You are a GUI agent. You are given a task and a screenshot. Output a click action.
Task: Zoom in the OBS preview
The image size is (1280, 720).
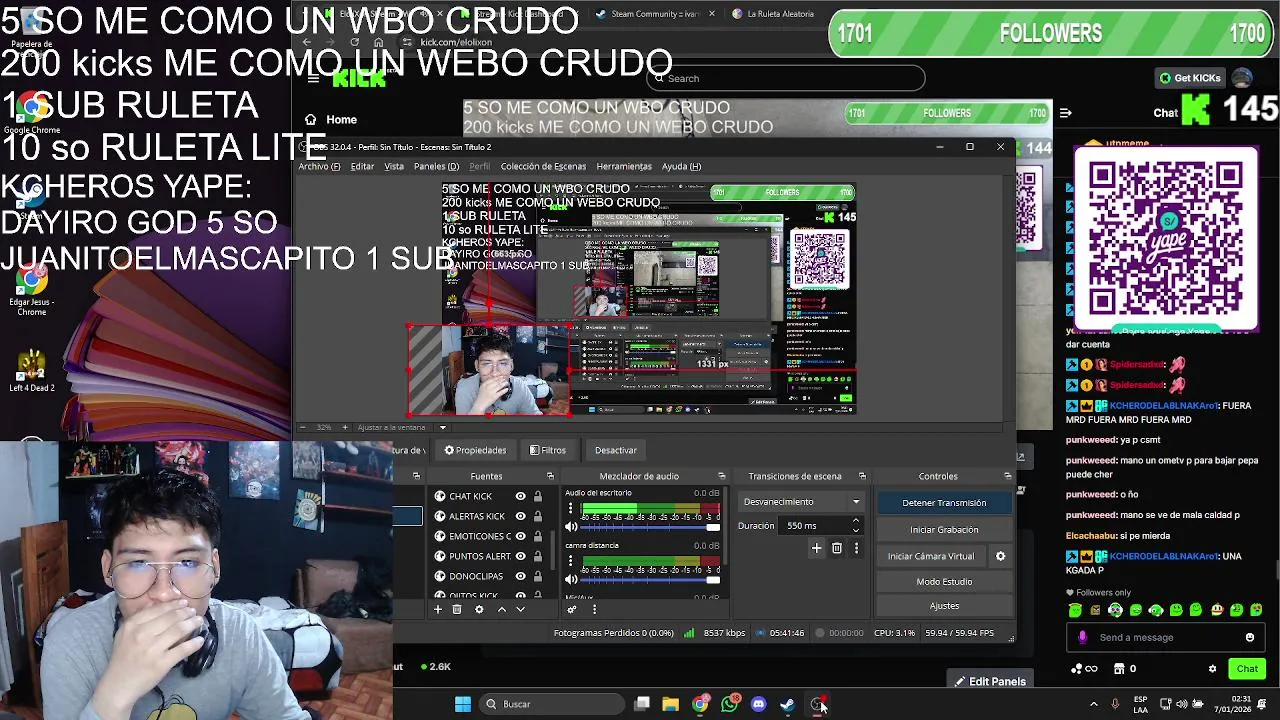[345, 427]
